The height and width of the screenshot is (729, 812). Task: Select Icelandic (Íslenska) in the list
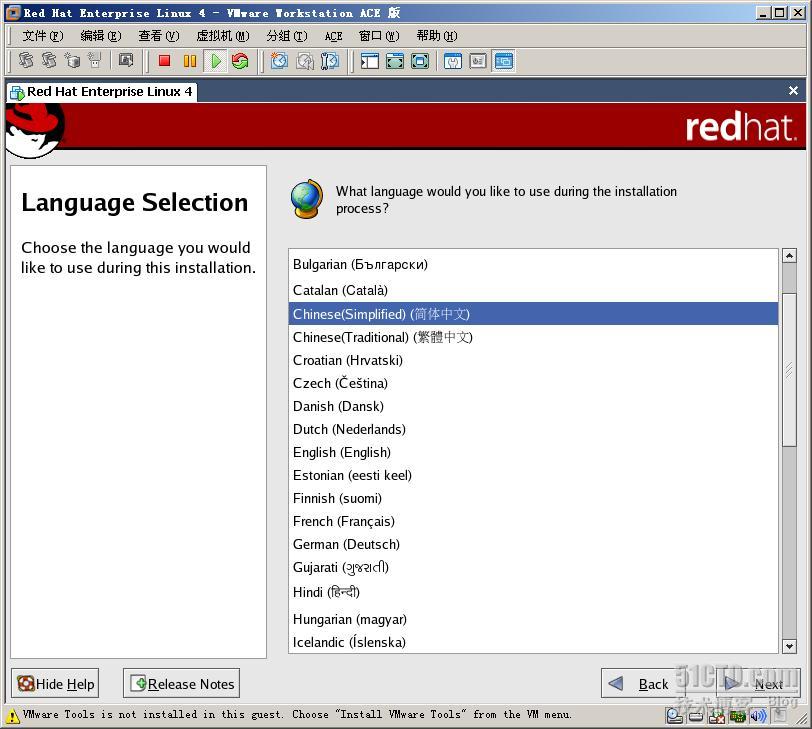pyautogui.click(x=533, y=642)
